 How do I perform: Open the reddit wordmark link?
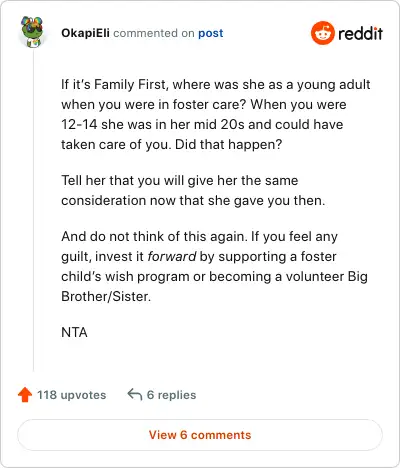click(x=360, y=33)
